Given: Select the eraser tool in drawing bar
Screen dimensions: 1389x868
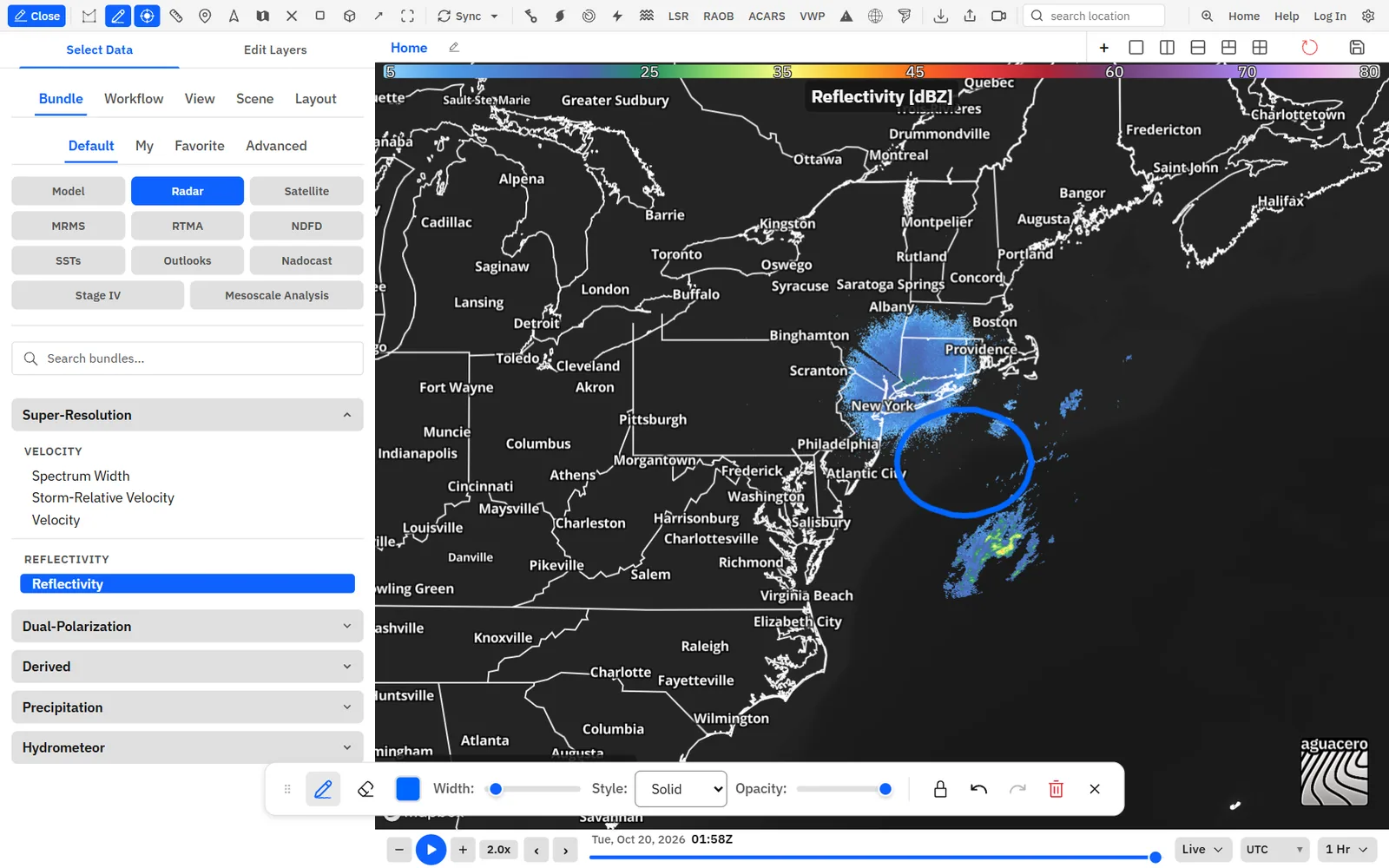Looking at the screenshot, I should pyautogui.click(x=365, y=789).
